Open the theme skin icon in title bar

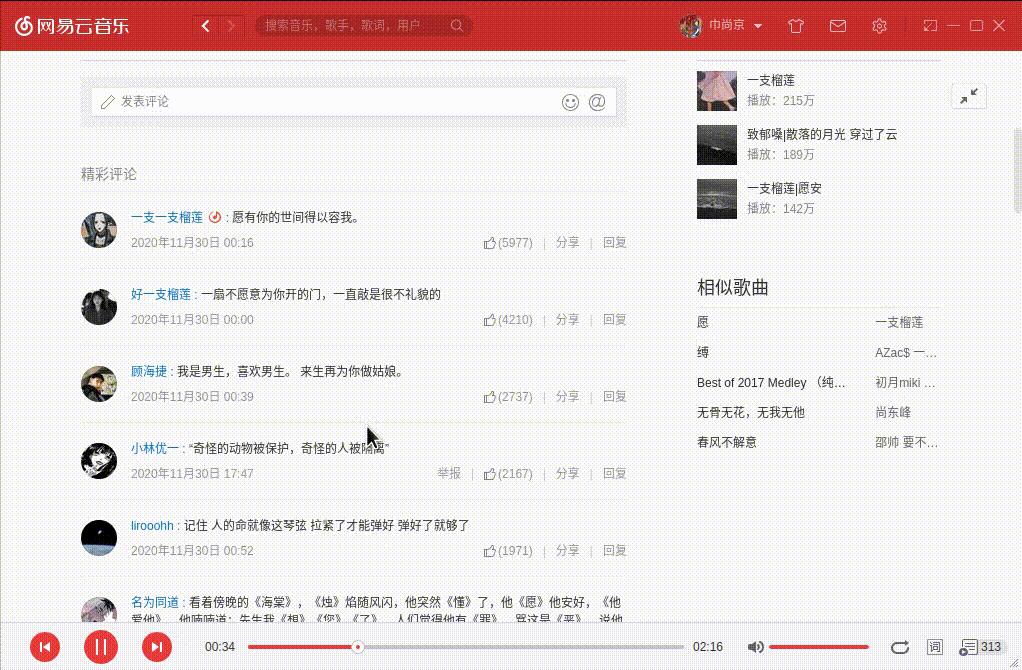796,25
